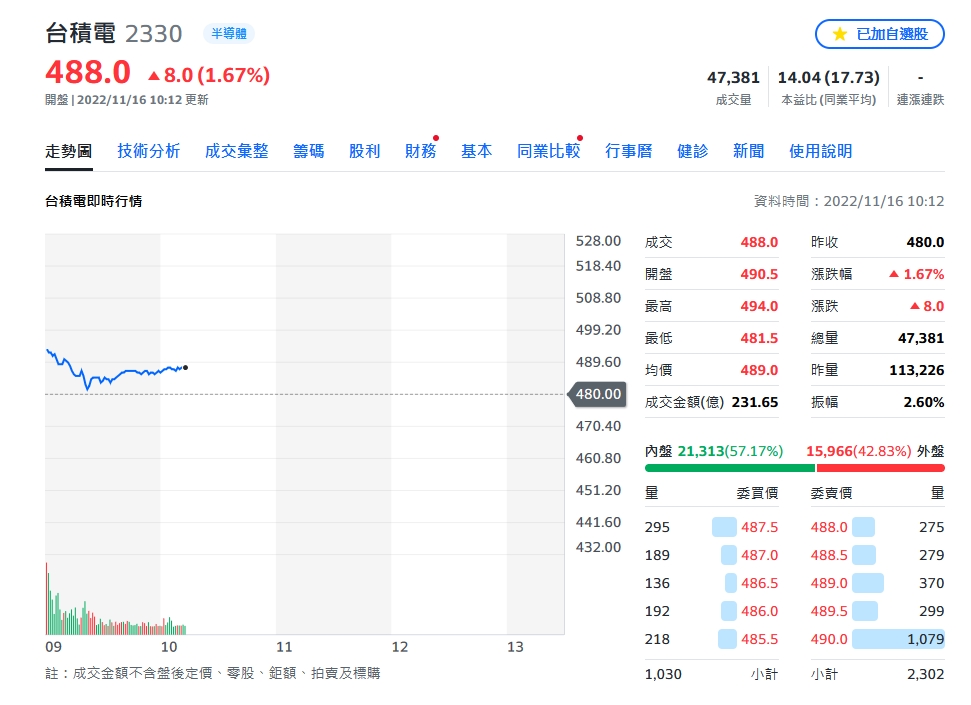Click ask price 489.5
Image resolution: width=971 pixels, height=705 pixels.
coord(829,611)
